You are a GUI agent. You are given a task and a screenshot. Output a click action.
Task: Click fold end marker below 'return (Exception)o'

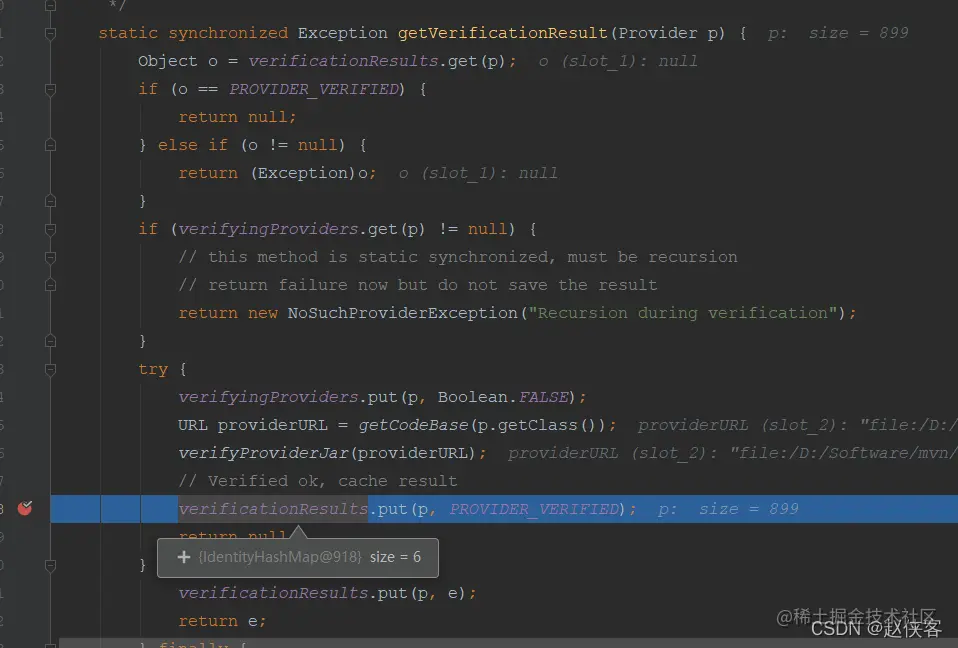coord(51,201)
